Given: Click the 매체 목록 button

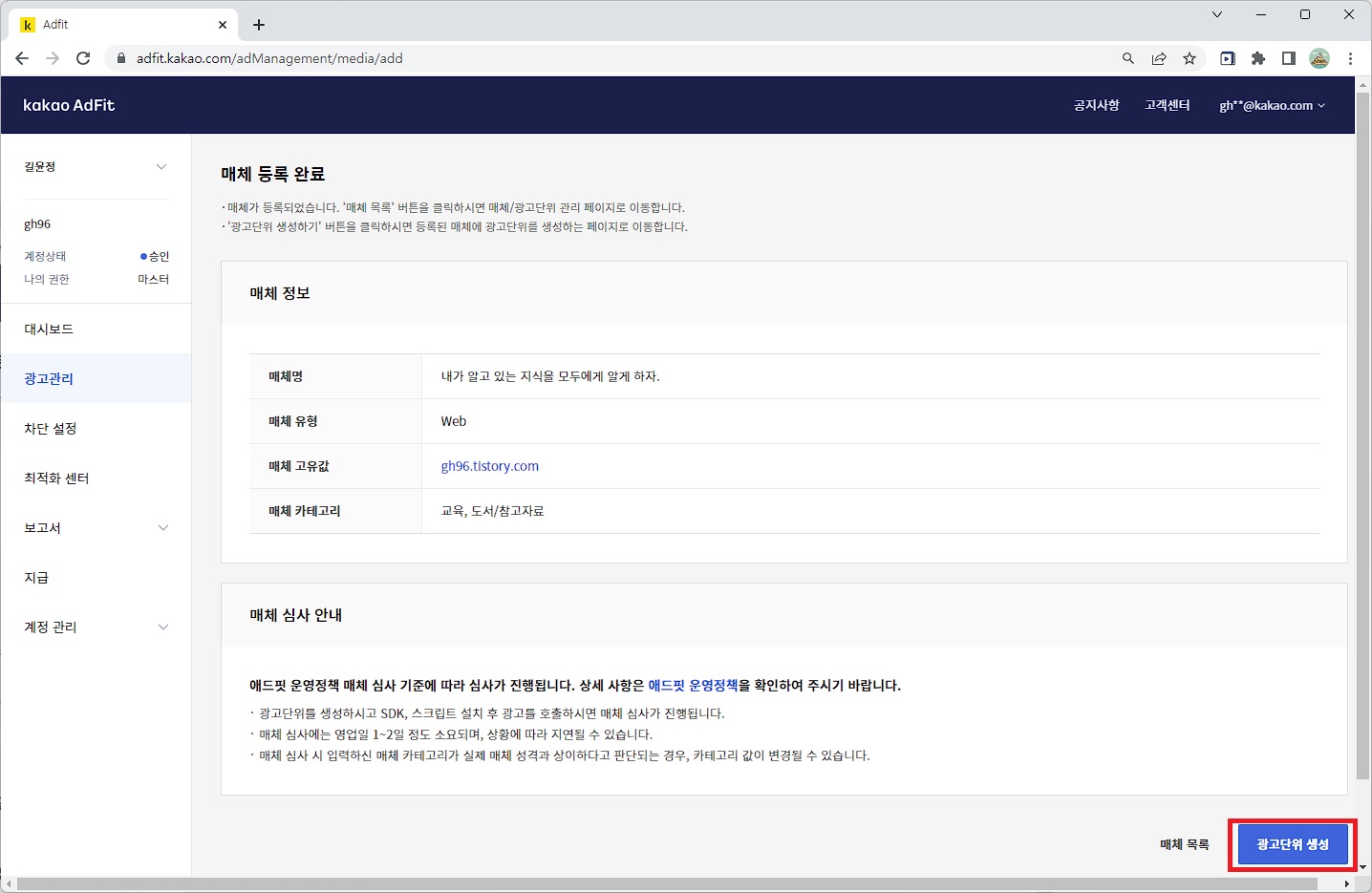Looking at the screenshot, I should pyautogui.click(x=1185, y=844).
